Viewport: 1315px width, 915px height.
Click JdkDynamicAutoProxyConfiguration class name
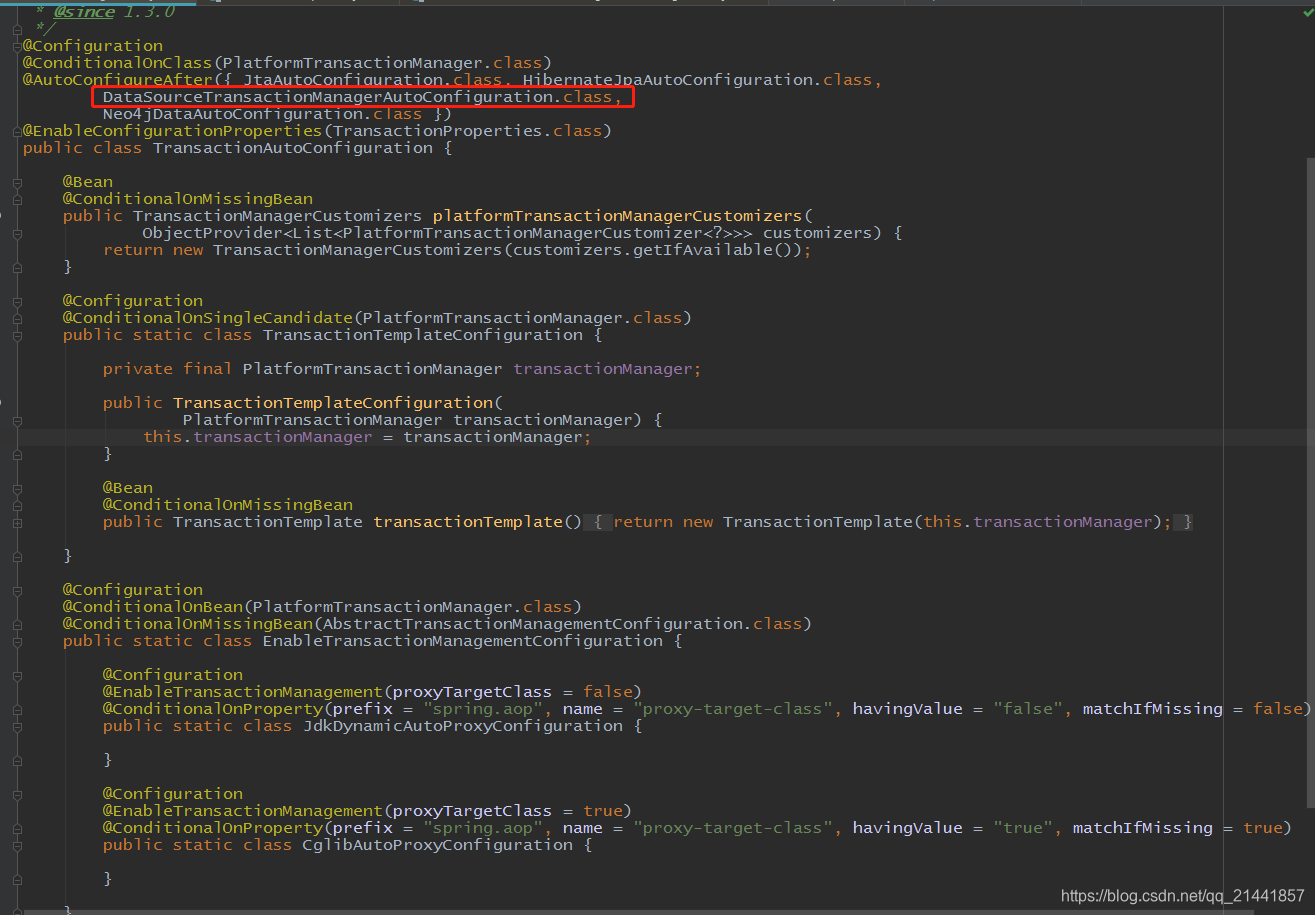click(x=462, y=726)
